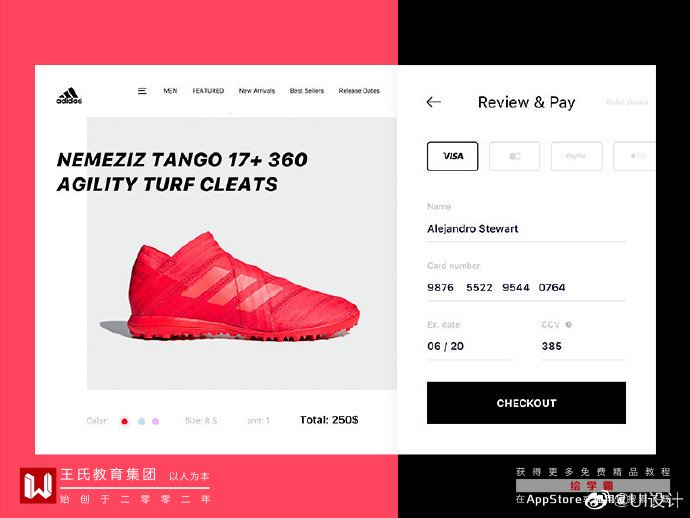The height and width of the screenshot is (518, 690).
Task: Choose the Mastercard payment option
Action: click(x=514, y=156)
